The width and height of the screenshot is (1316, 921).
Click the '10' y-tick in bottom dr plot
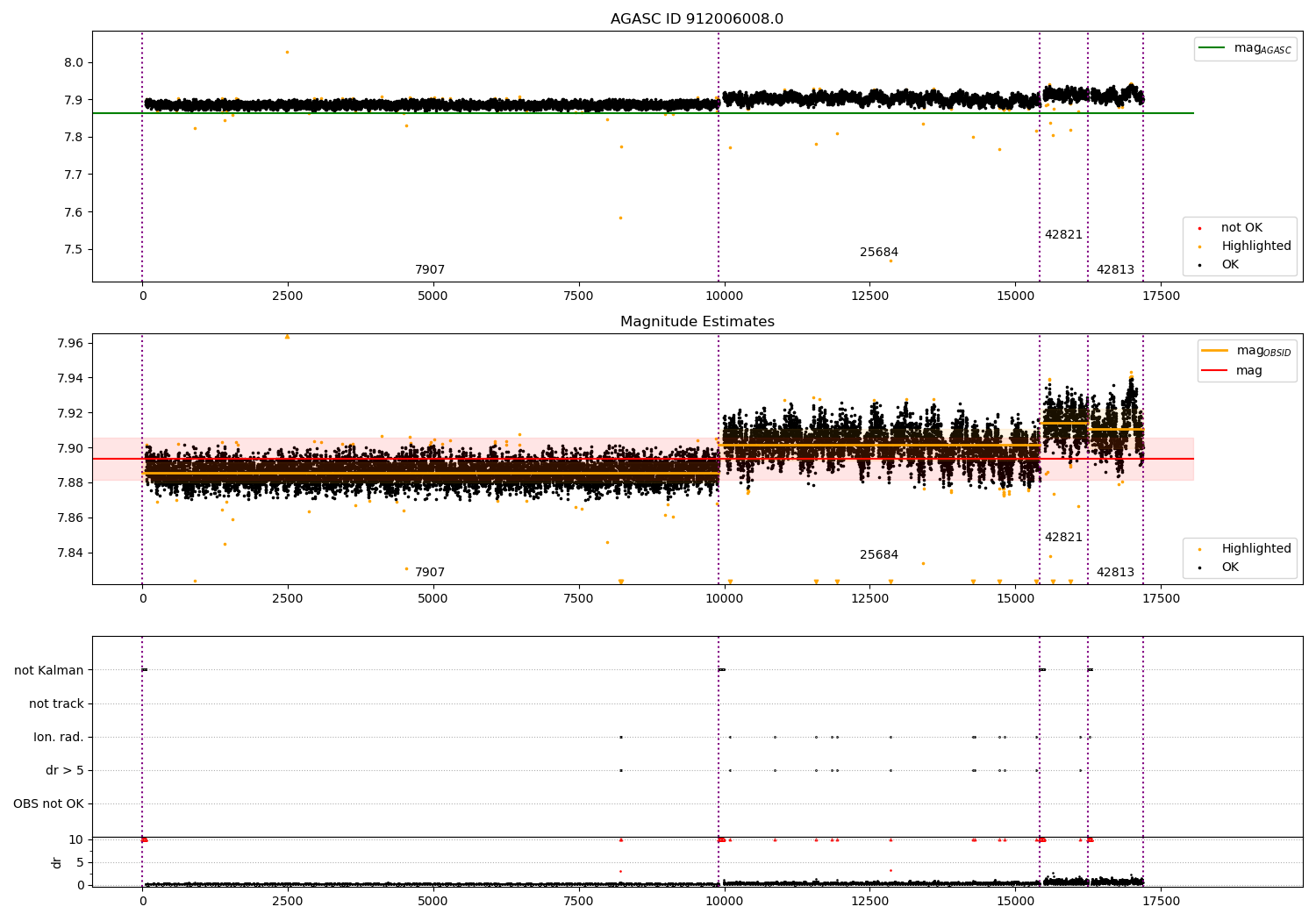click(76, 840)
